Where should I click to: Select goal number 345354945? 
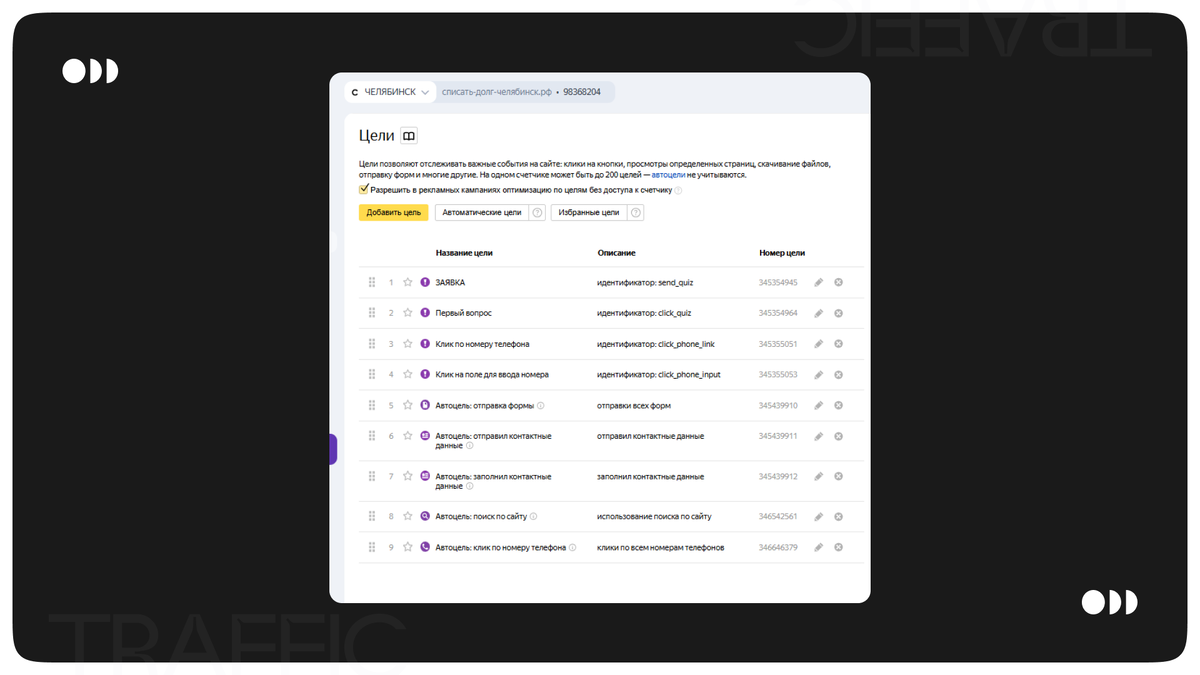[x=778, y=283]
